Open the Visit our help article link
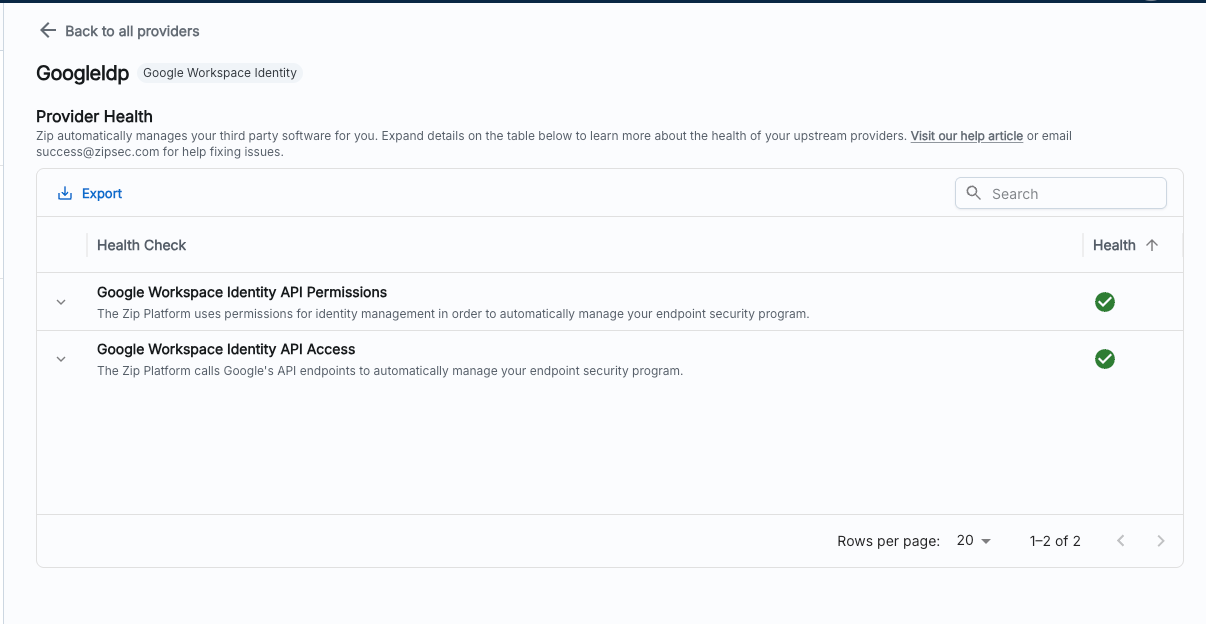The width and height of the screenshot is (1206, 624). point(966,136)
